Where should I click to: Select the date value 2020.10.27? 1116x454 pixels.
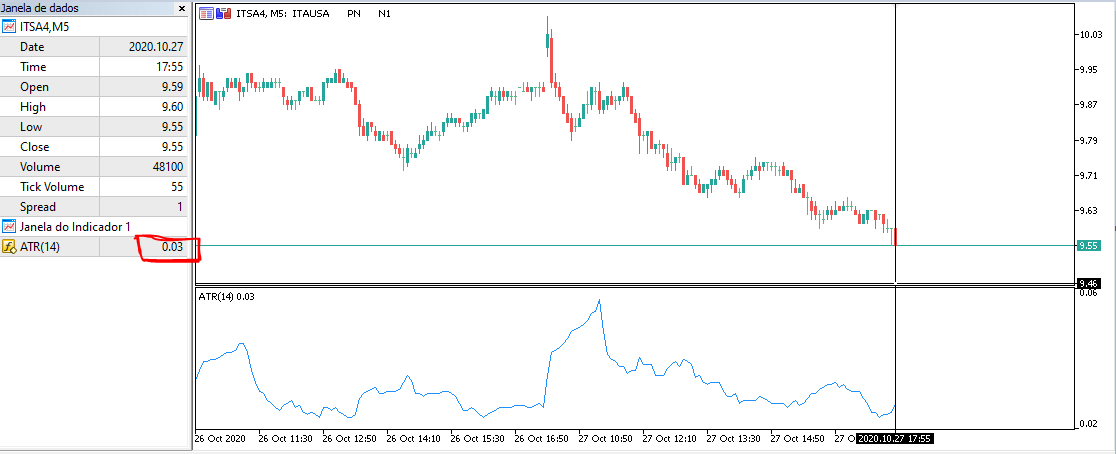(x=156, y=47)
